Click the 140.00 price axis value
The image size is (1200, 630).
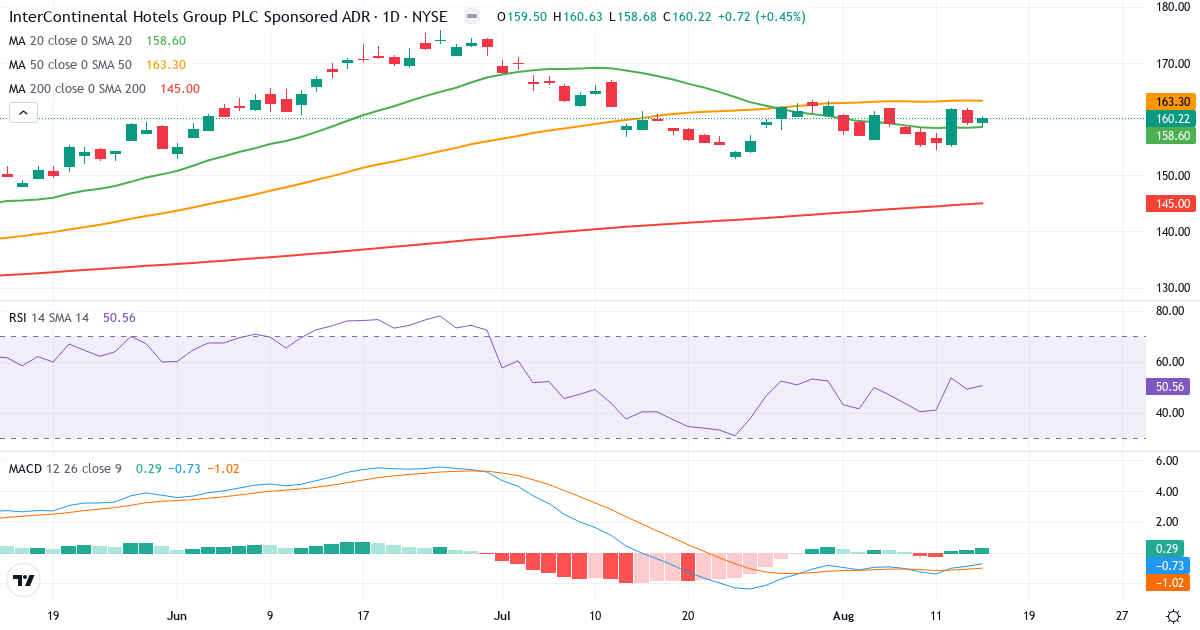(x=1171, y=232)
